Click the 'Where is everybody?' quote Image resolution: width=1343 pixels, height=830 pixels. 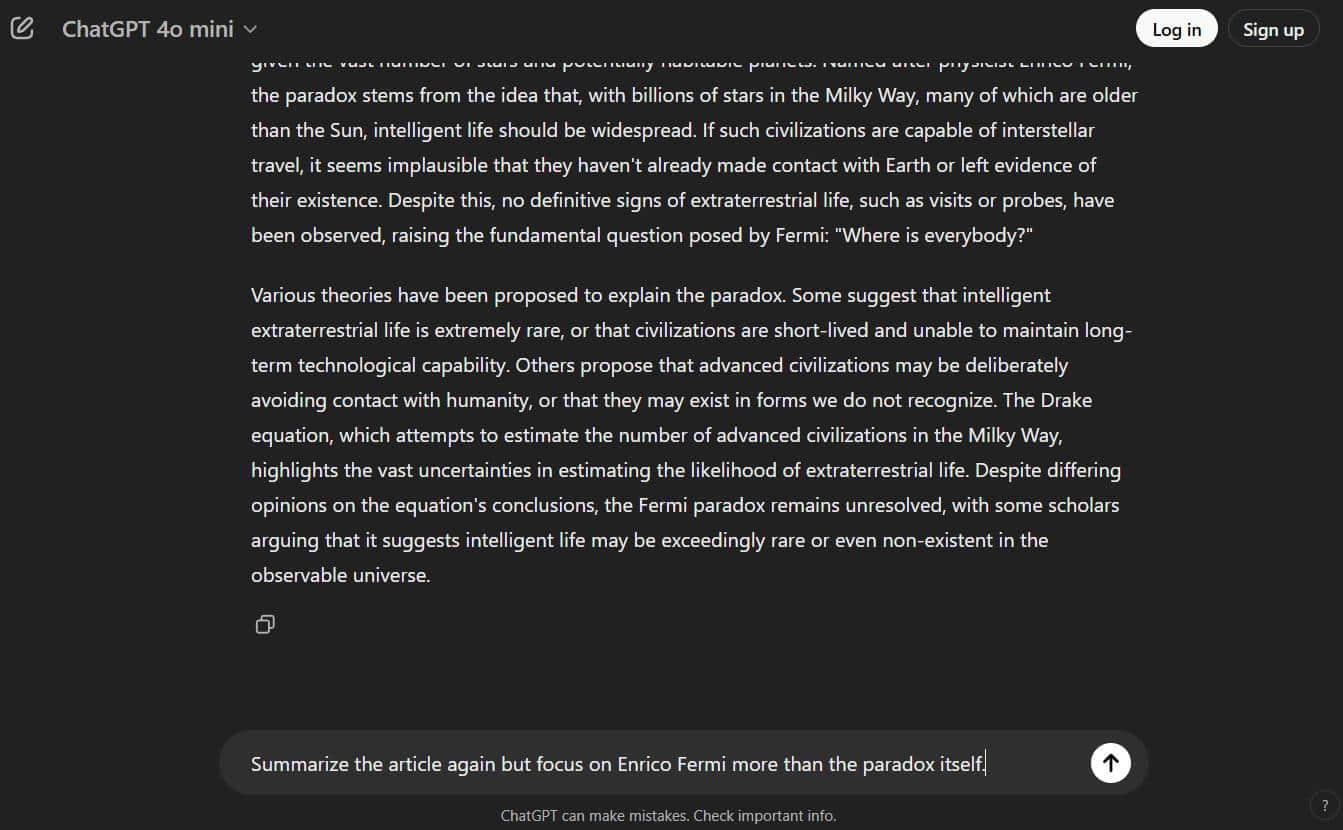point(938,235)
